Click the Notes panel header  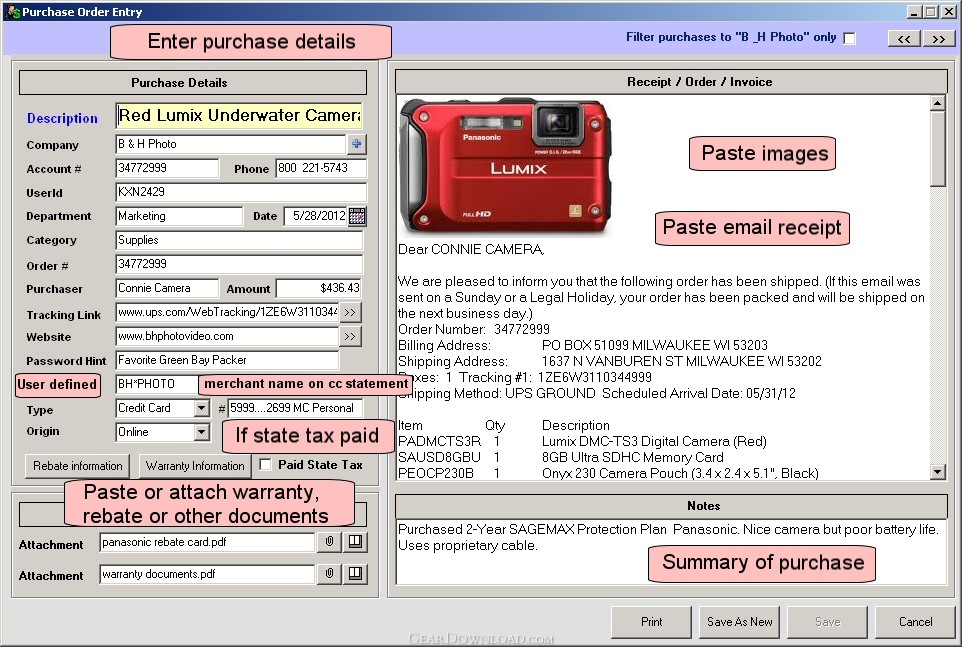click(x=671, y=506)
